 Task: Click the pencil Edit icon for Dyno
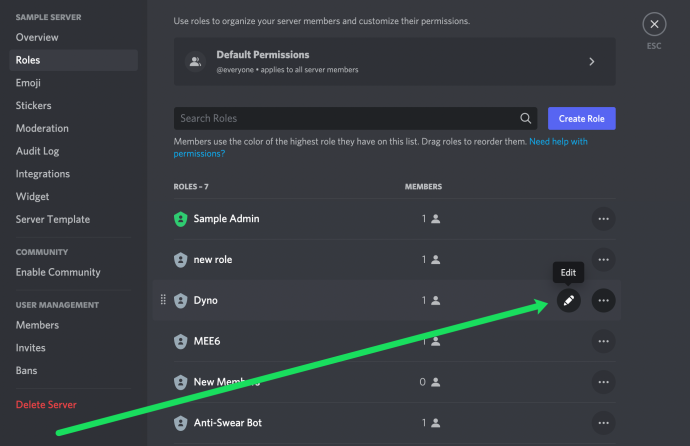tap(569, 300)
